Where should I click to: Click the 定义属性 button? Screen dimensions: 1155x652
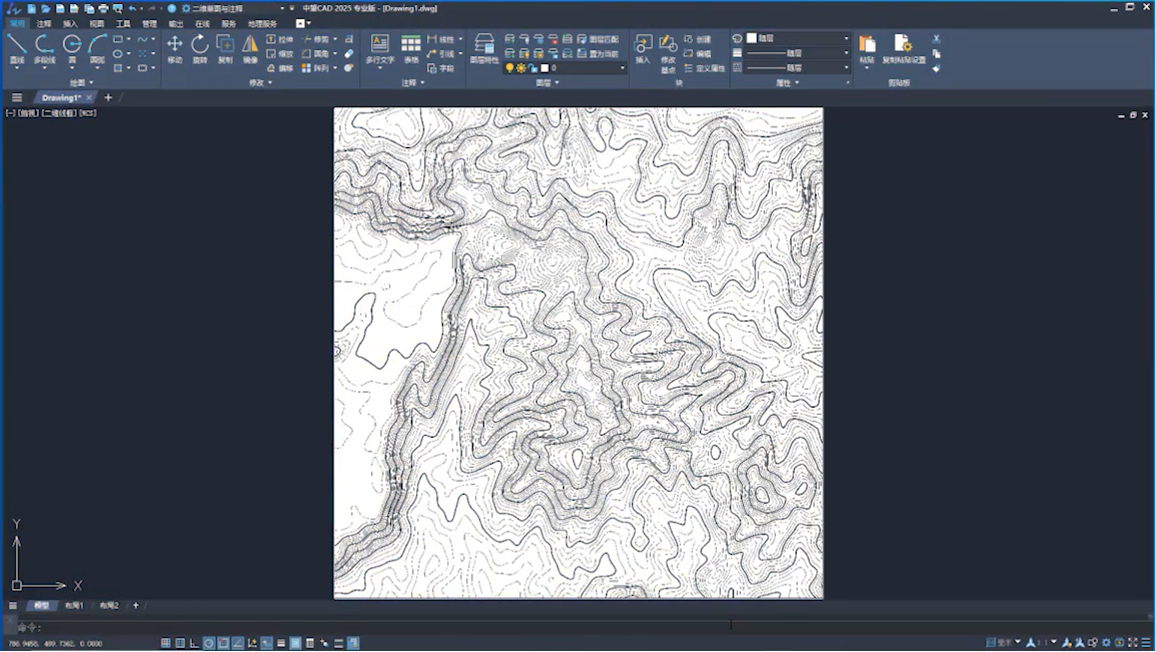click(705, 68)
